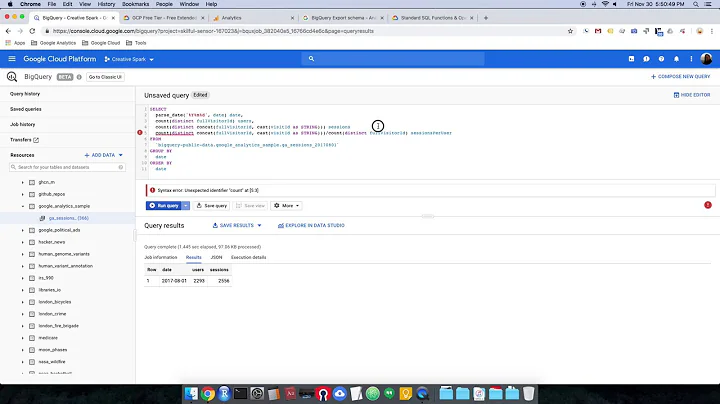
Task: Open Finder from the Dock
Action: point(191,393)
